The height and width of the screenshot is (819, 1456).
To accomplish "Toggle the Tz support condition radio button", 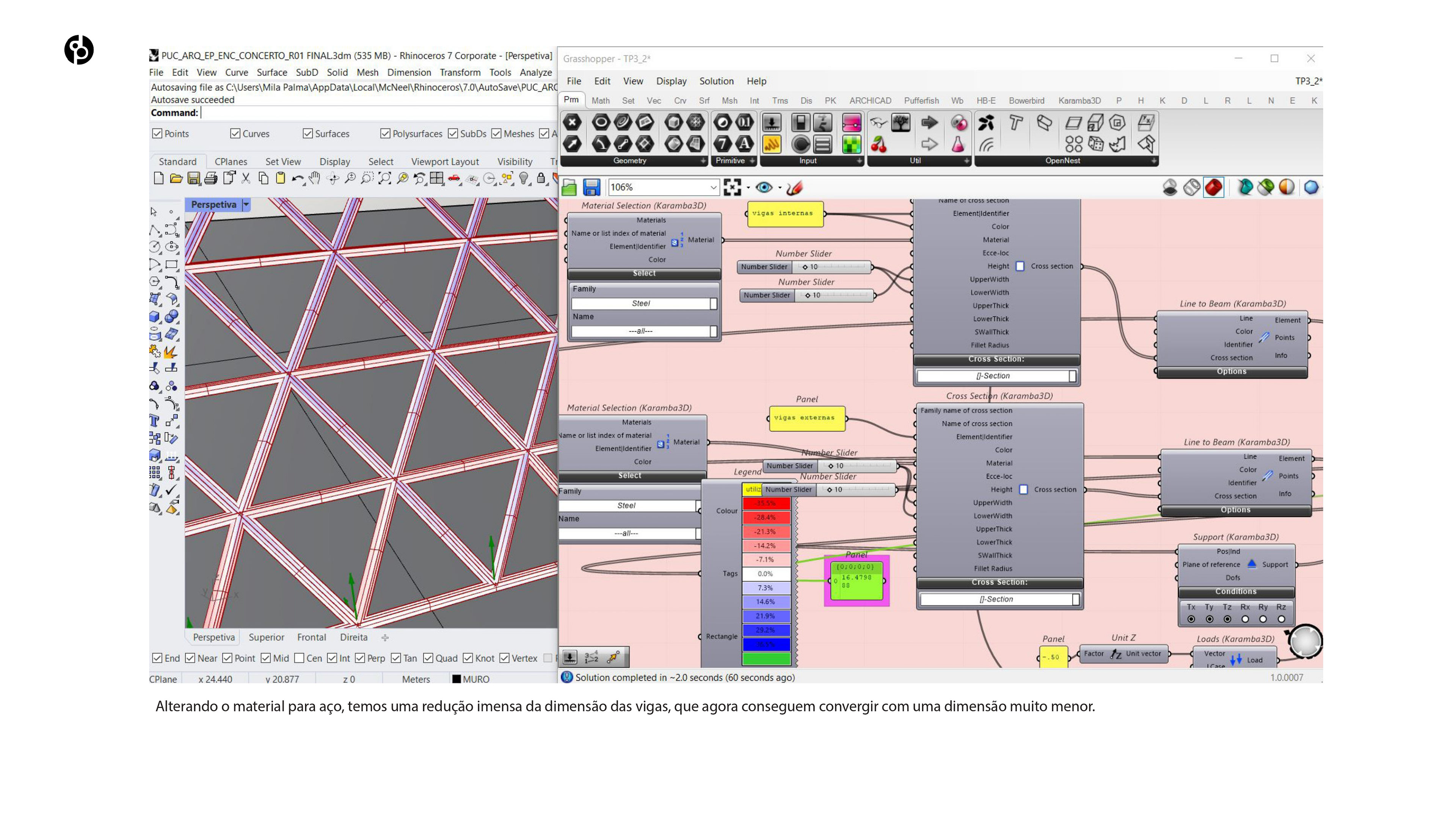I will (x=1227, y=619).
